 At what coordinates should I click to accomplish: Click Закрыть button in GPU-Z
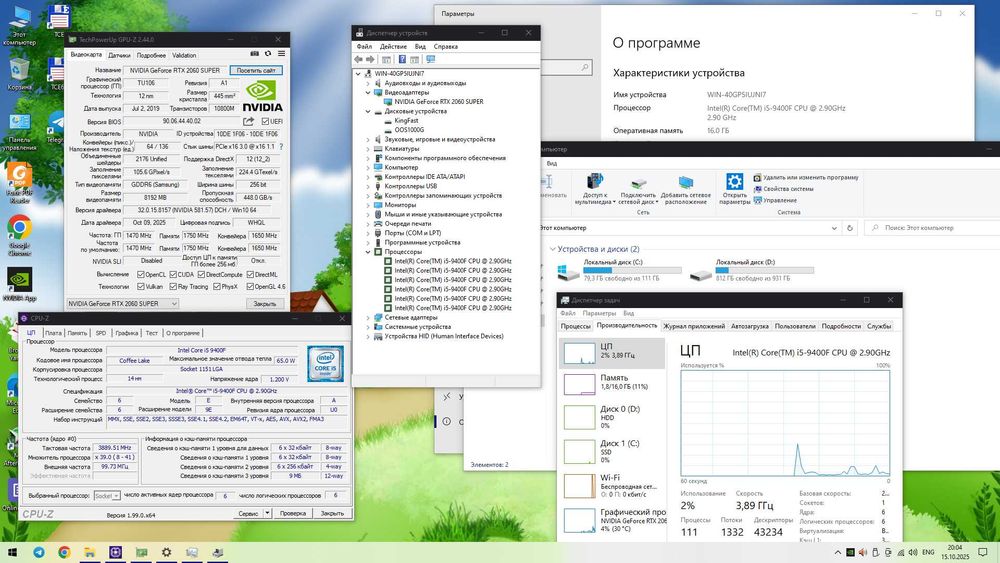click(265, 304)
